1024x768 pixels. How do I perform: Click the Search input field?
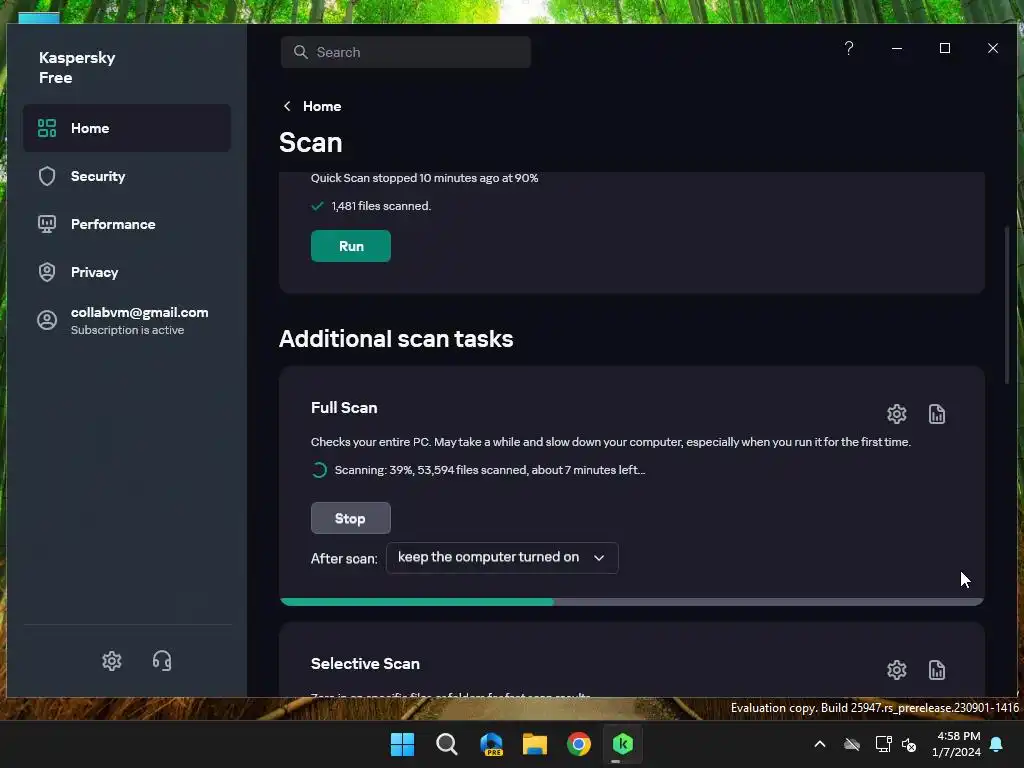click(406, 52)
